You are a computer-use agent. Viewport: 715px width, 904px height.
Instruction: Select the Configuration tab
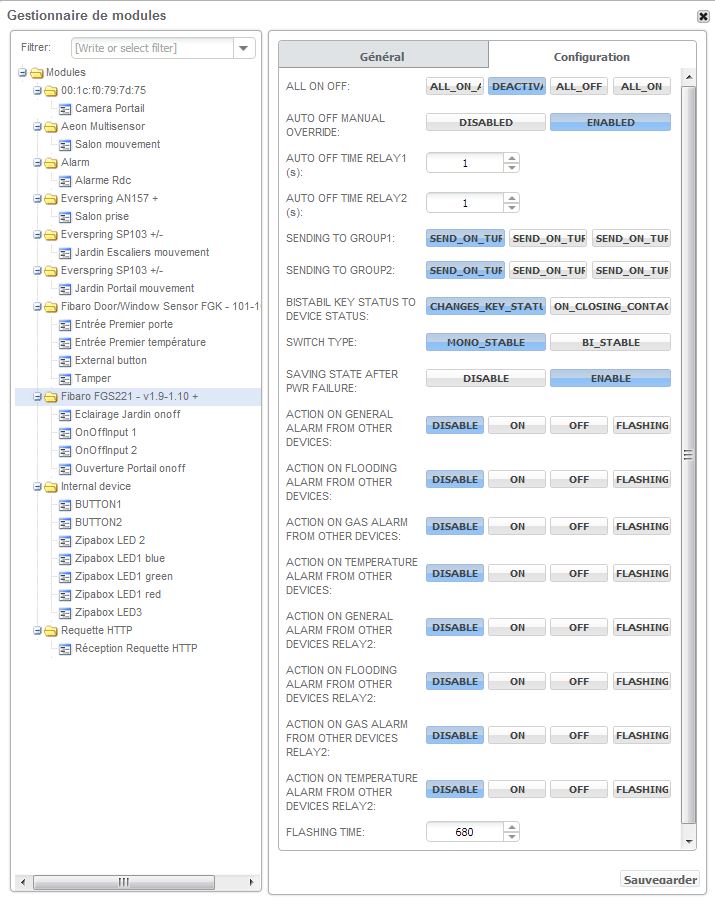591,57
